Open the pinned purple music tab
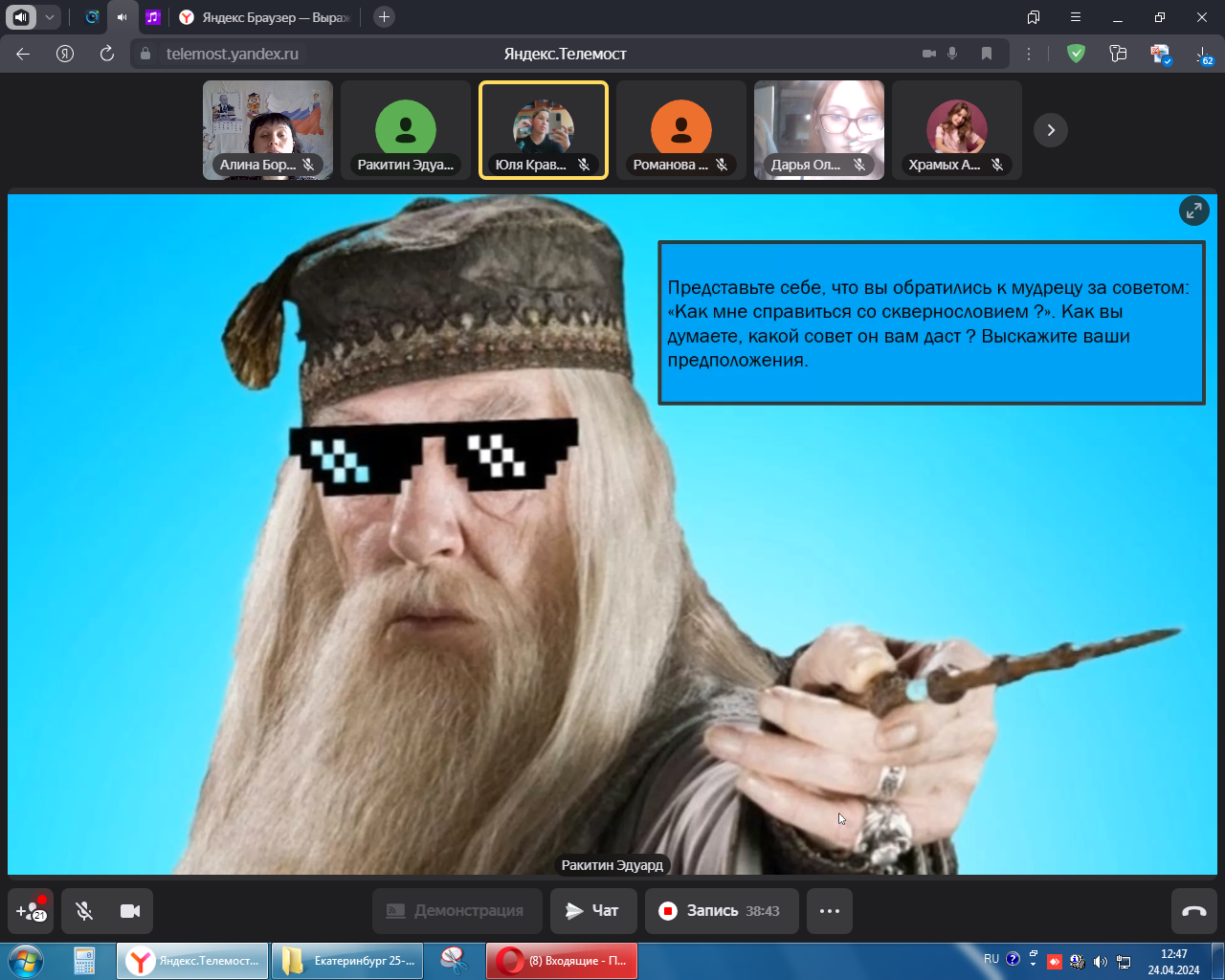This screenshot has width=1225, height=980. 152,17
